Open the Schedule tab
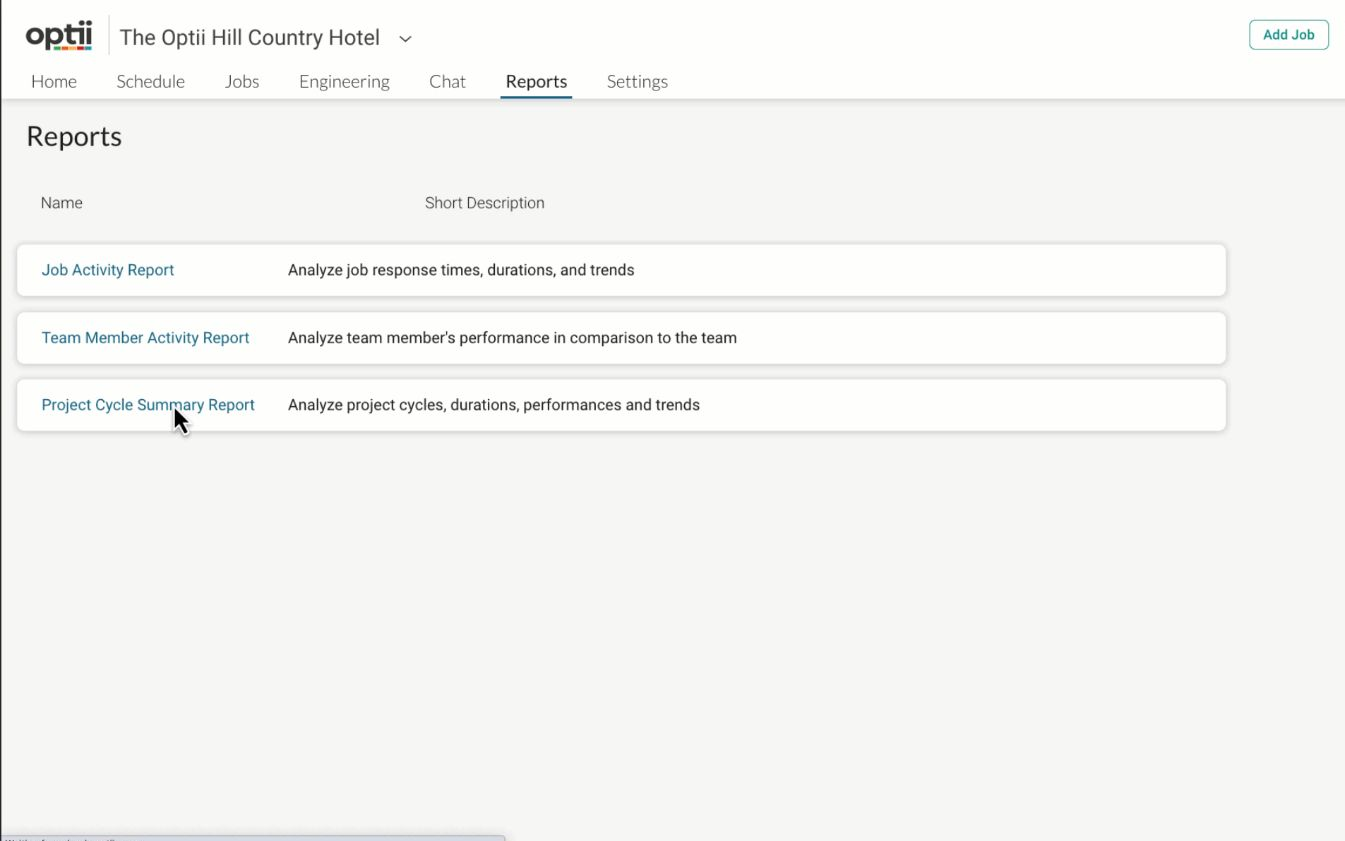Image resolution: width=1345 pixels, height=841 pixels. pyautogui.click(x=150, y=82)
